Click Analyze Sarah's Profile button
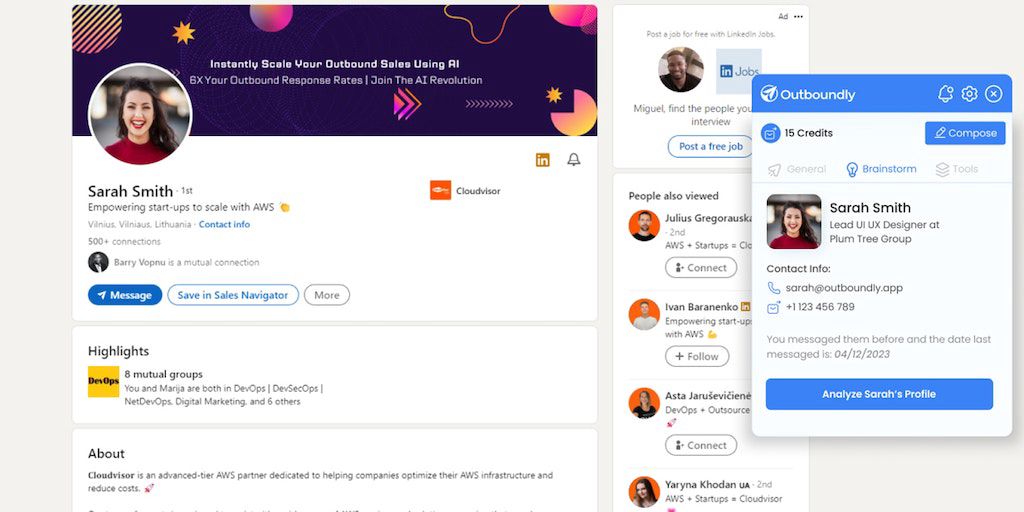The width and height of the screenshot is (1024, 512). (879, 394)
